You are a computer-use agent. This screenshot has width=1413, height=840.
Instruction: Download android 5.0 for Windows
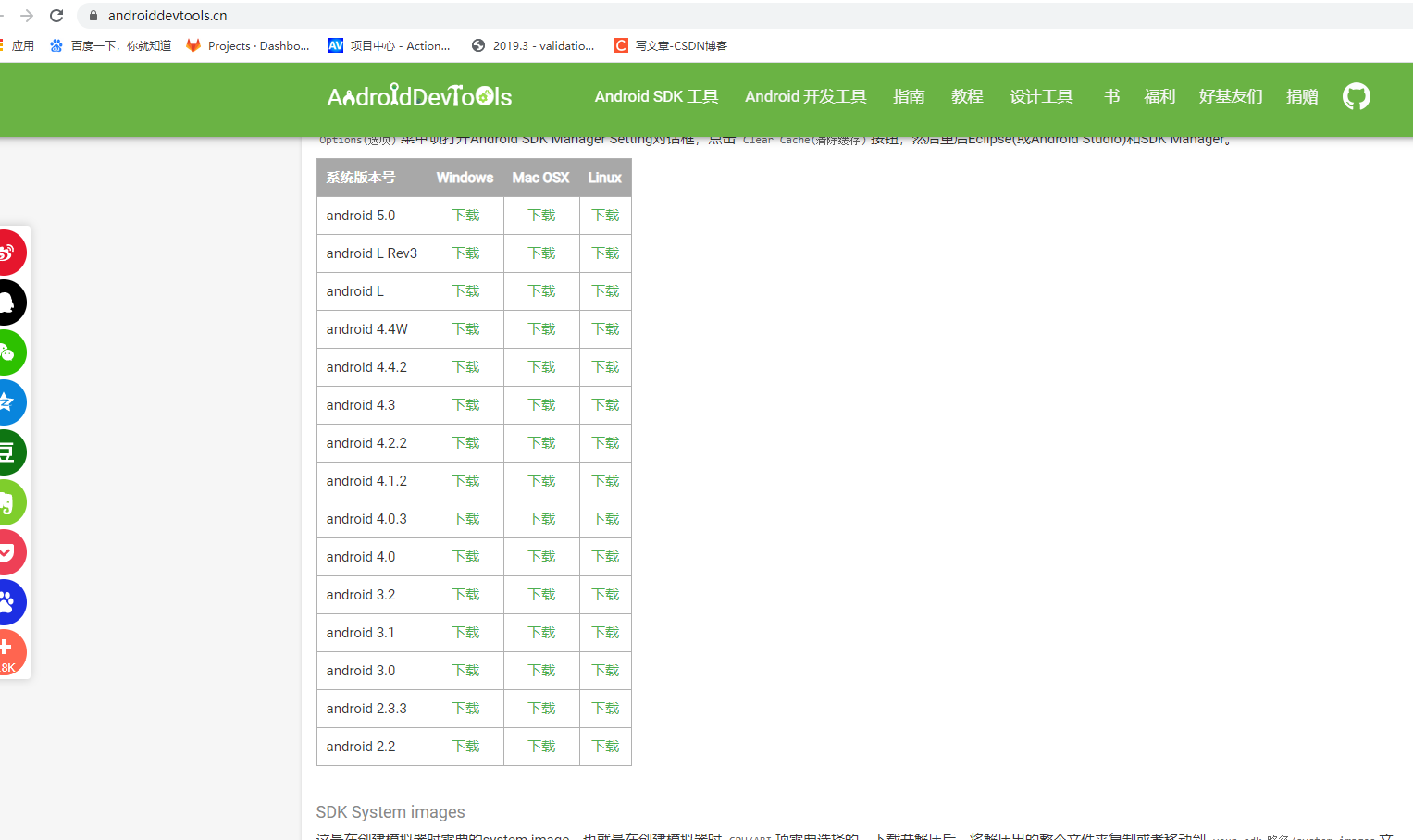[465, 216]
